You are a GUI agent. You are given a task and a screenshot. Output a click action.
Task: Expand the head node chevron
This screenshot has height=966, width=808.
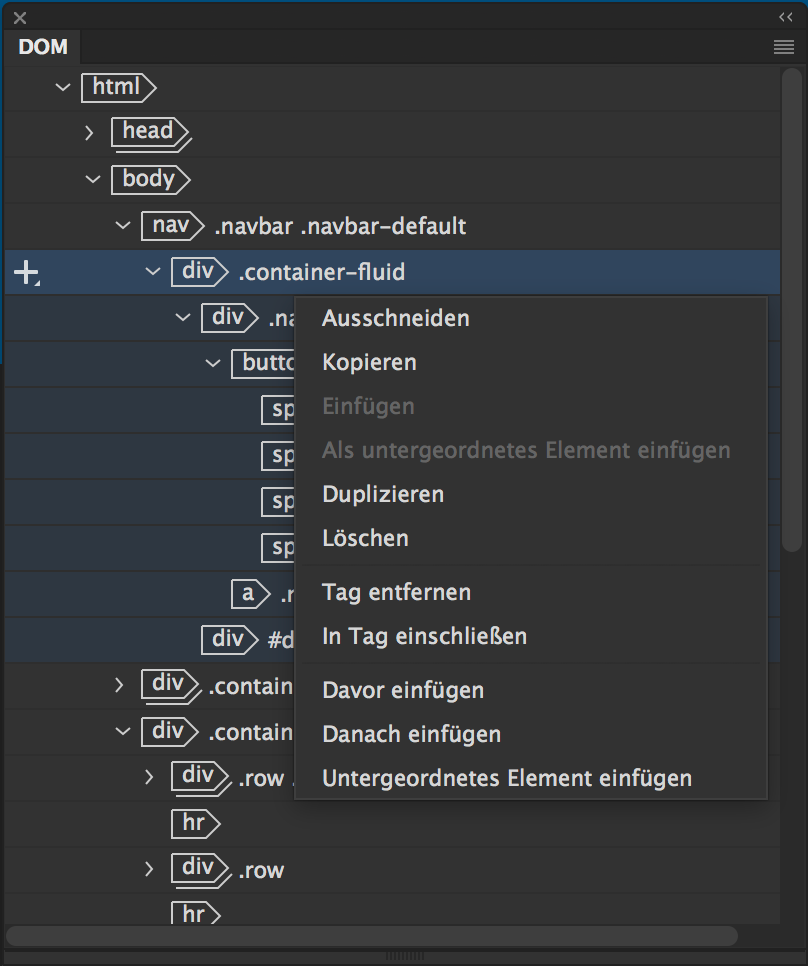(x=89, y=132)
